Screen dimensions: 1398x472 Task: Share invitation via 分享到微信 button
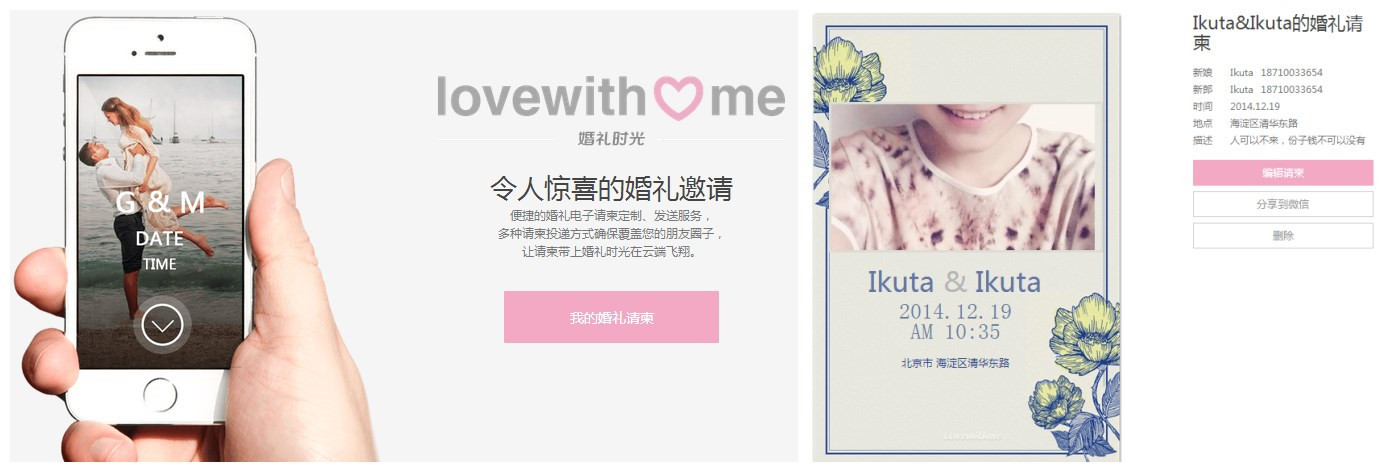pyautogui.click(x=1282, y=204)
